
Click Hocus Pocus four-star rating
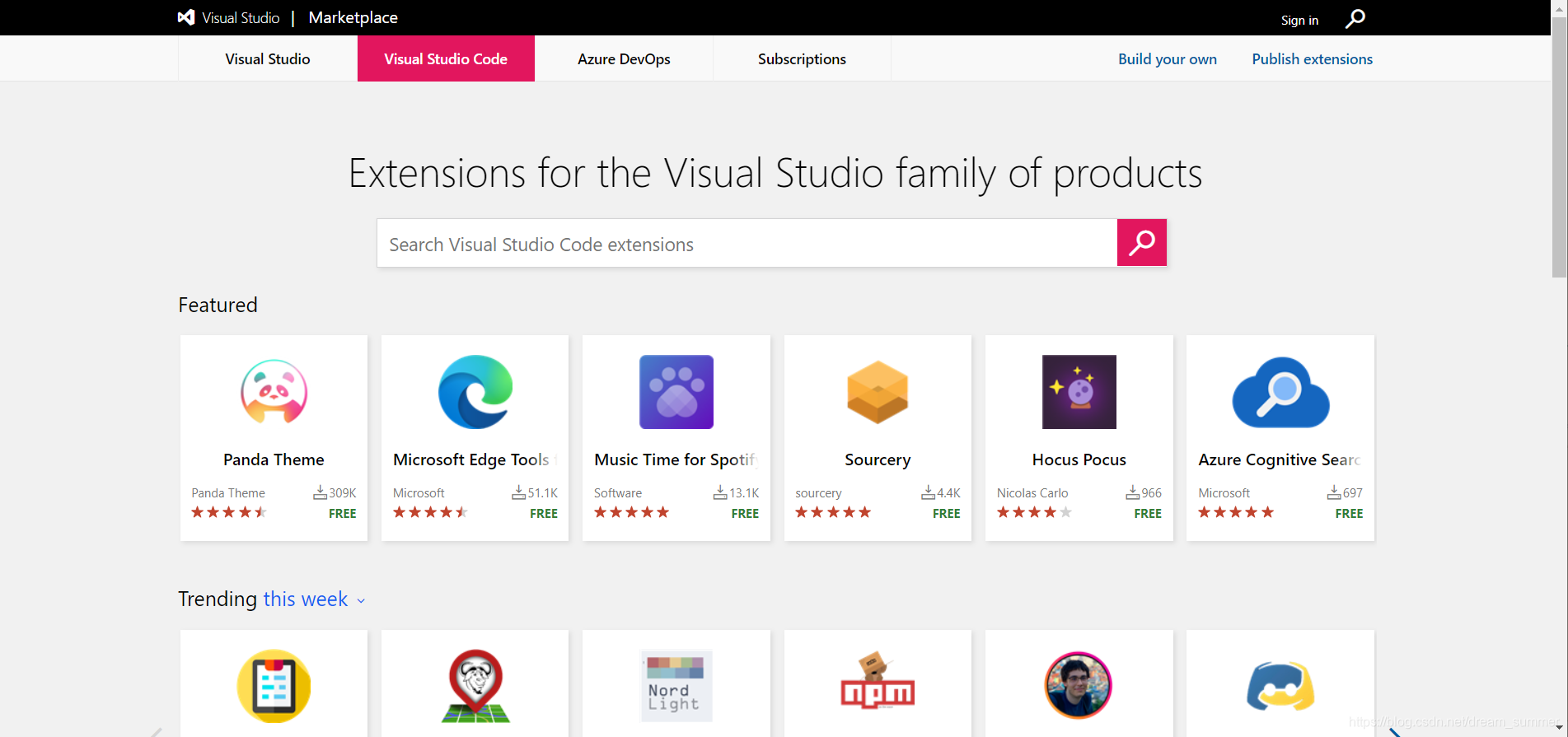click(1035, 512)
